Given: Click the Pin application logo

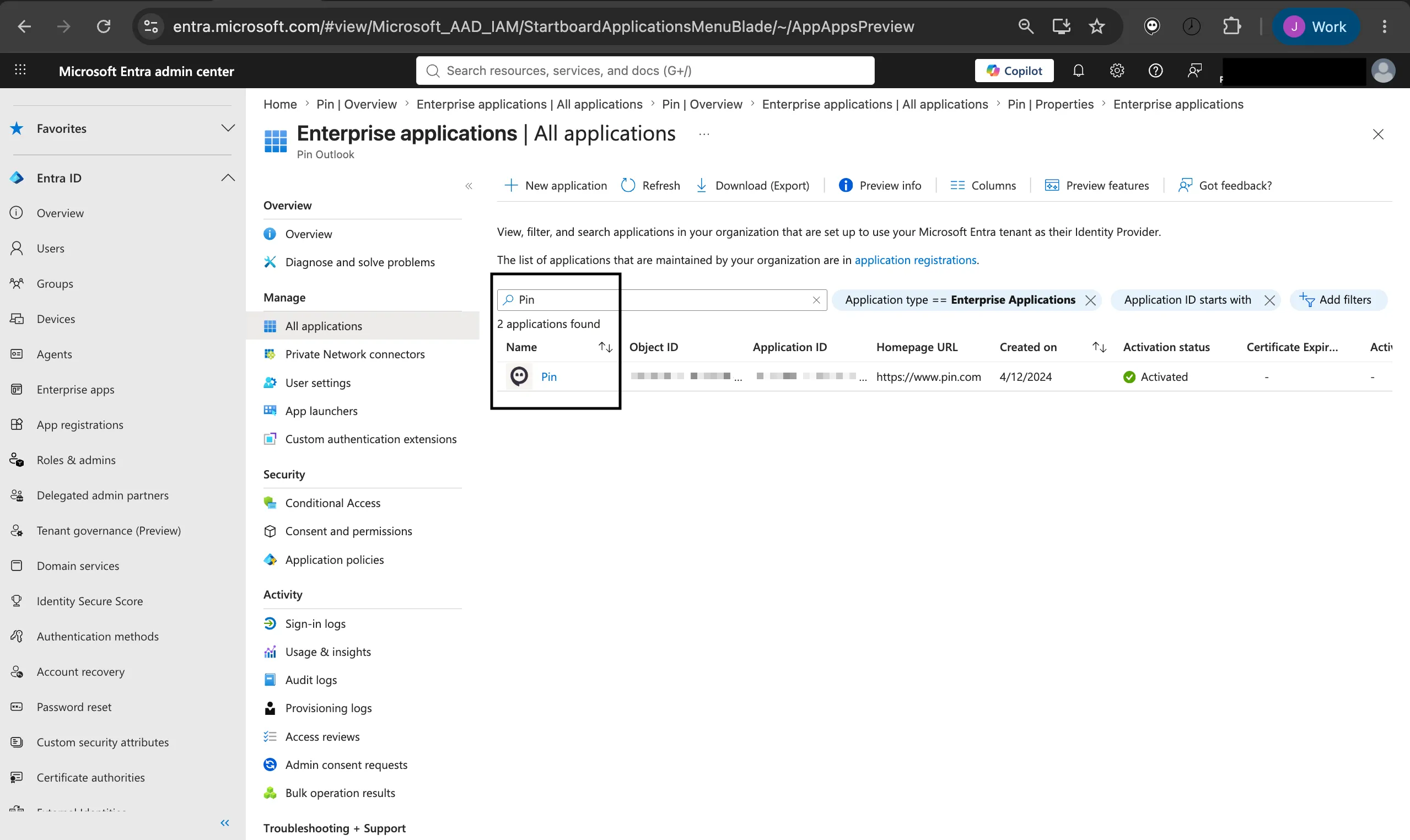Looking at the screenshot, I should (519, 376).
